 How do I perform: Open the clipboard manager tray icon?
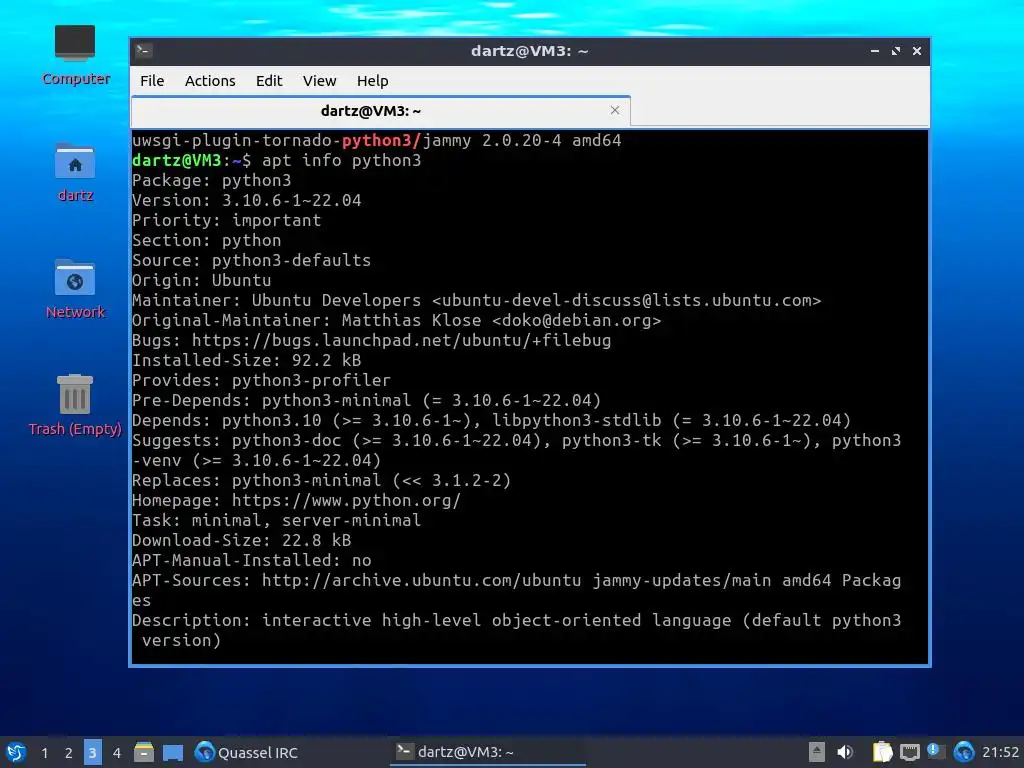tap(882, 752)
